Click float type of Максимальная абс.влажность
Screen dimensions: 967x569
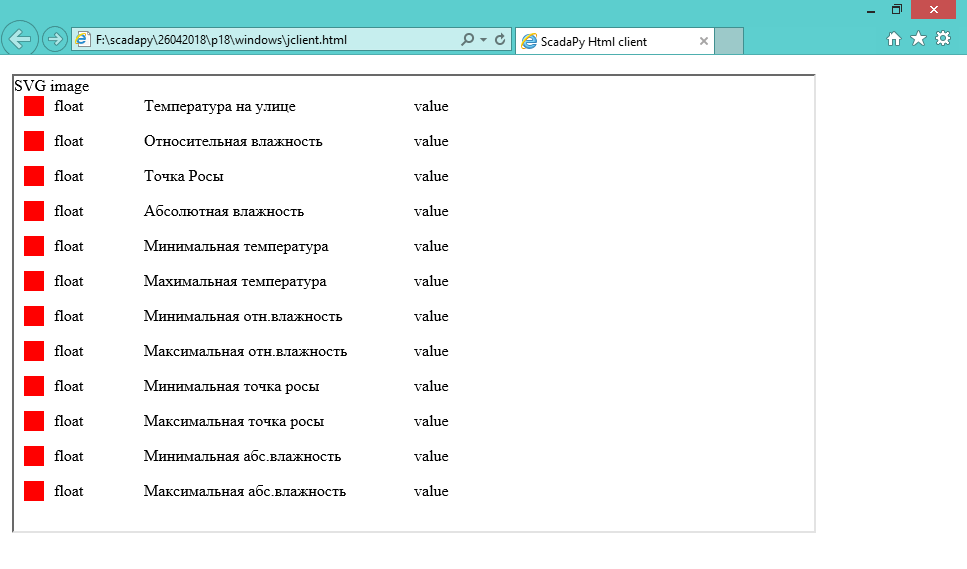coord(68,491)
